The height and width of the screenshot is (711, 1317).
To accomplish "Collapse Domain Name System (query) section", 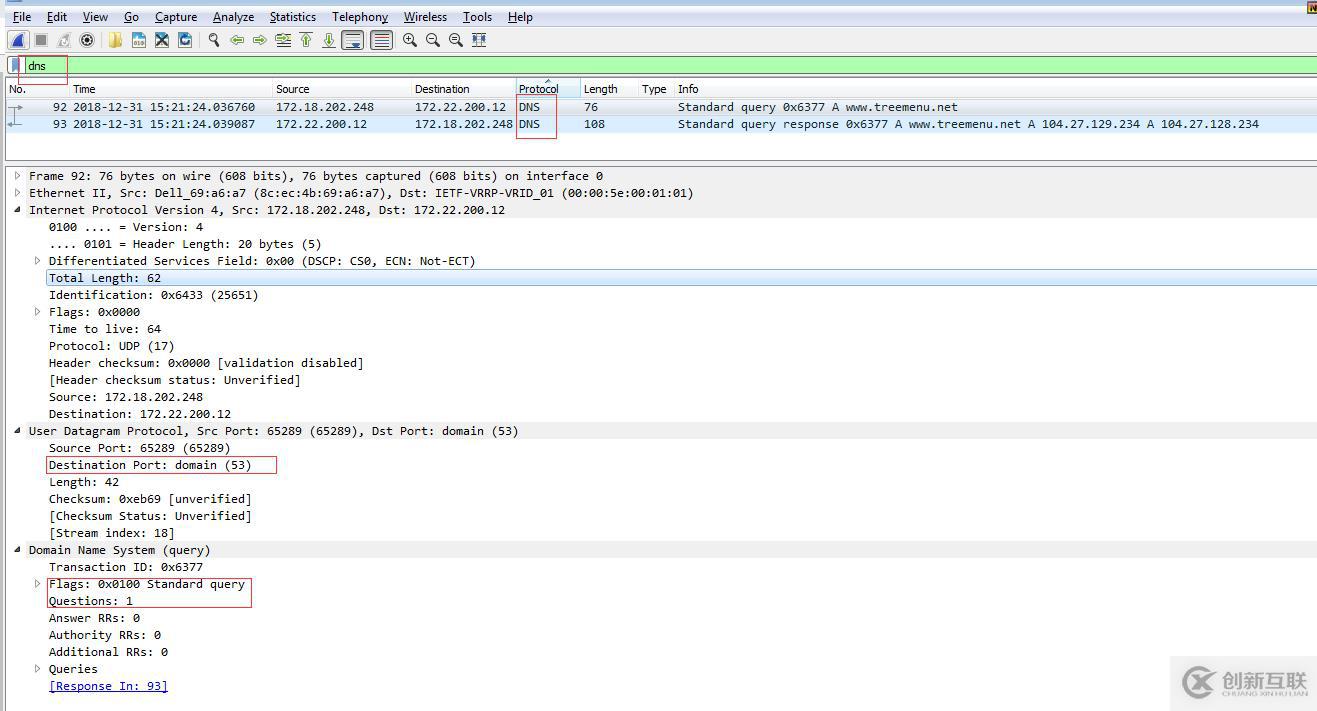I will [x=18, y=550].
